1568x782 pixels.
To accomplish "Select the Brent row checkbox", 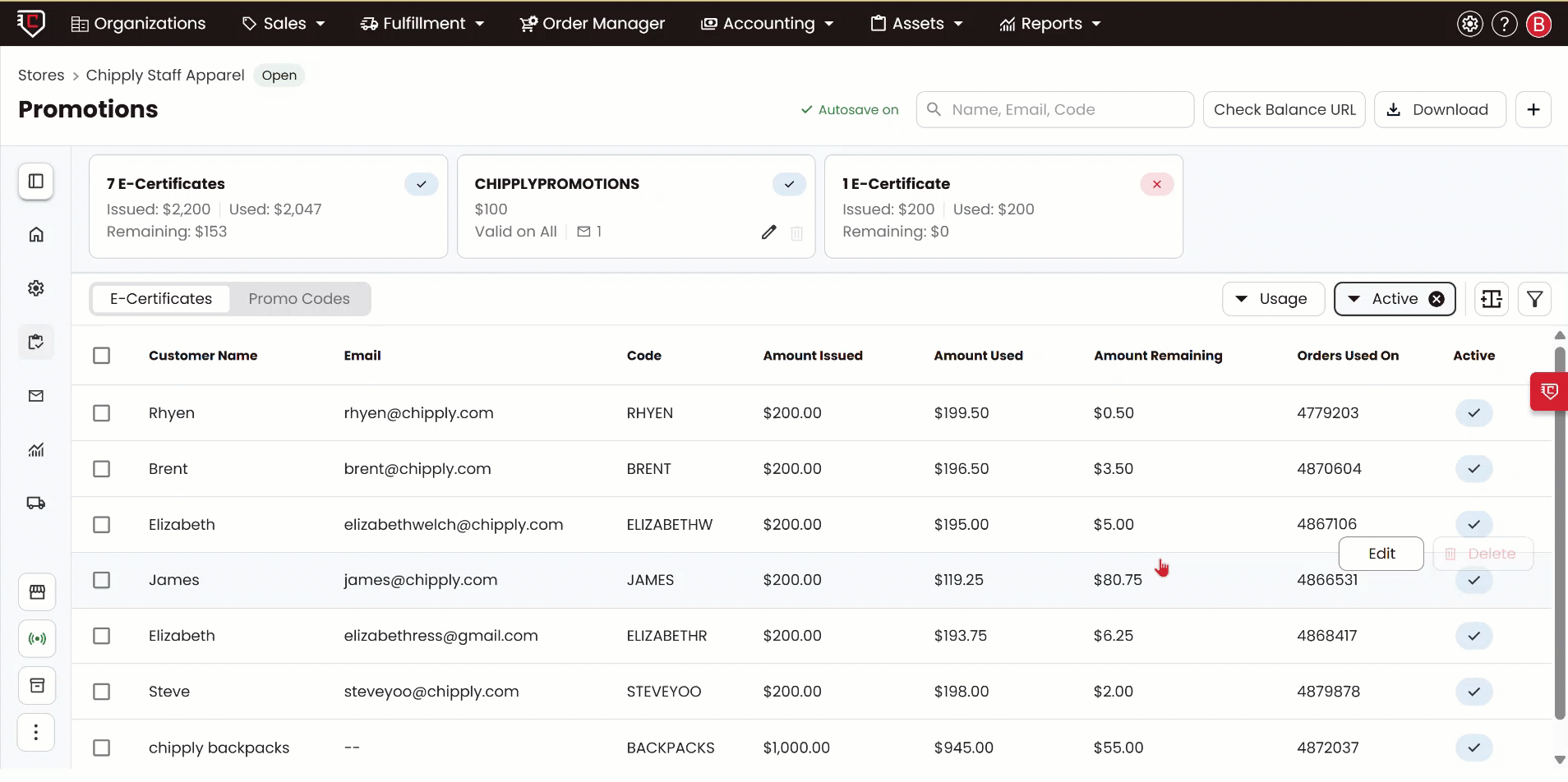I will point(102,469).
